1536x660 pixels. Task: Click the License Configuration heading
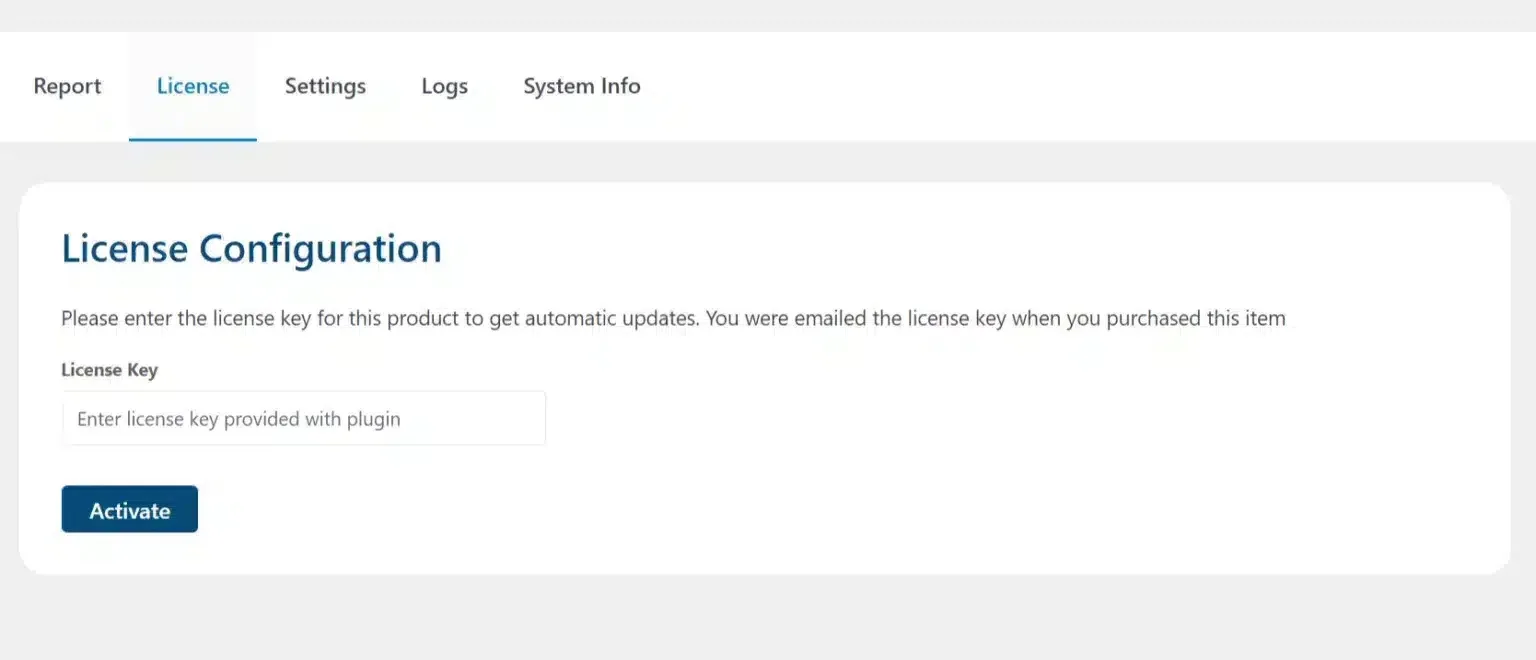pyautogui.click(x=251, y=249)
